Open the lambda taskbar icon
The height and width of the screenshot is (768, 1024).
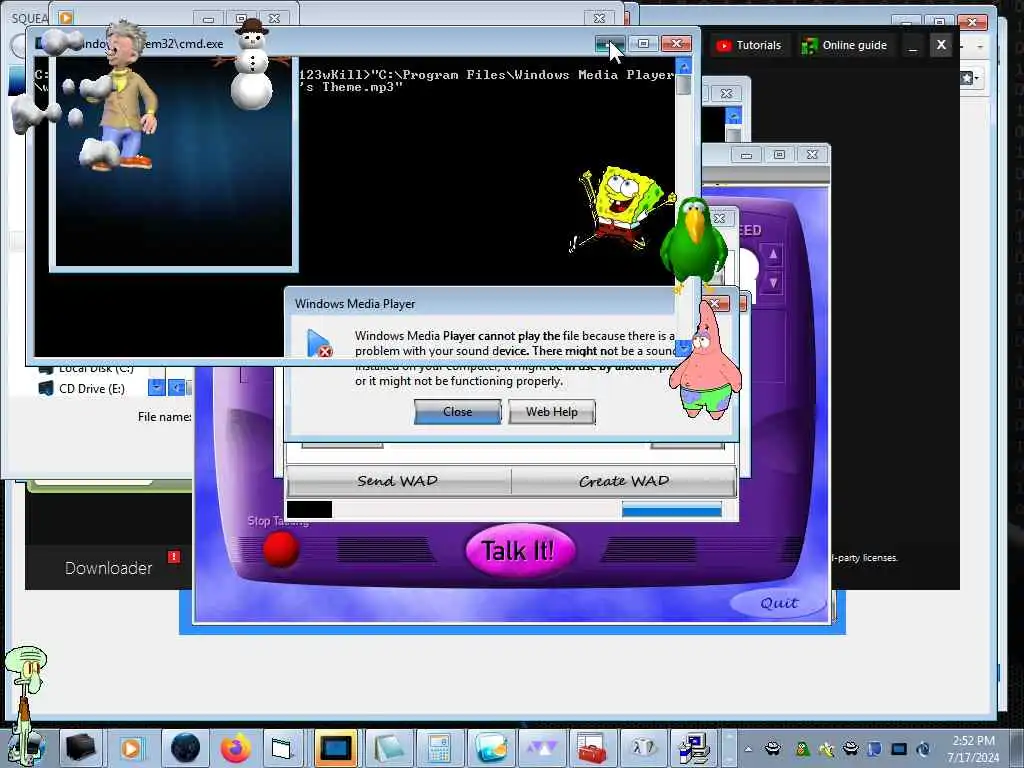pyautogui.click(x=643, y=748)
